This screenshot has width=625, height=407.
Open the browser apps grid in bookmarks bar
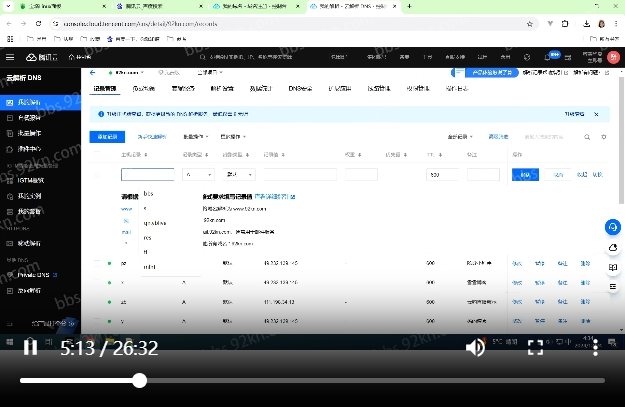[10, 39]
